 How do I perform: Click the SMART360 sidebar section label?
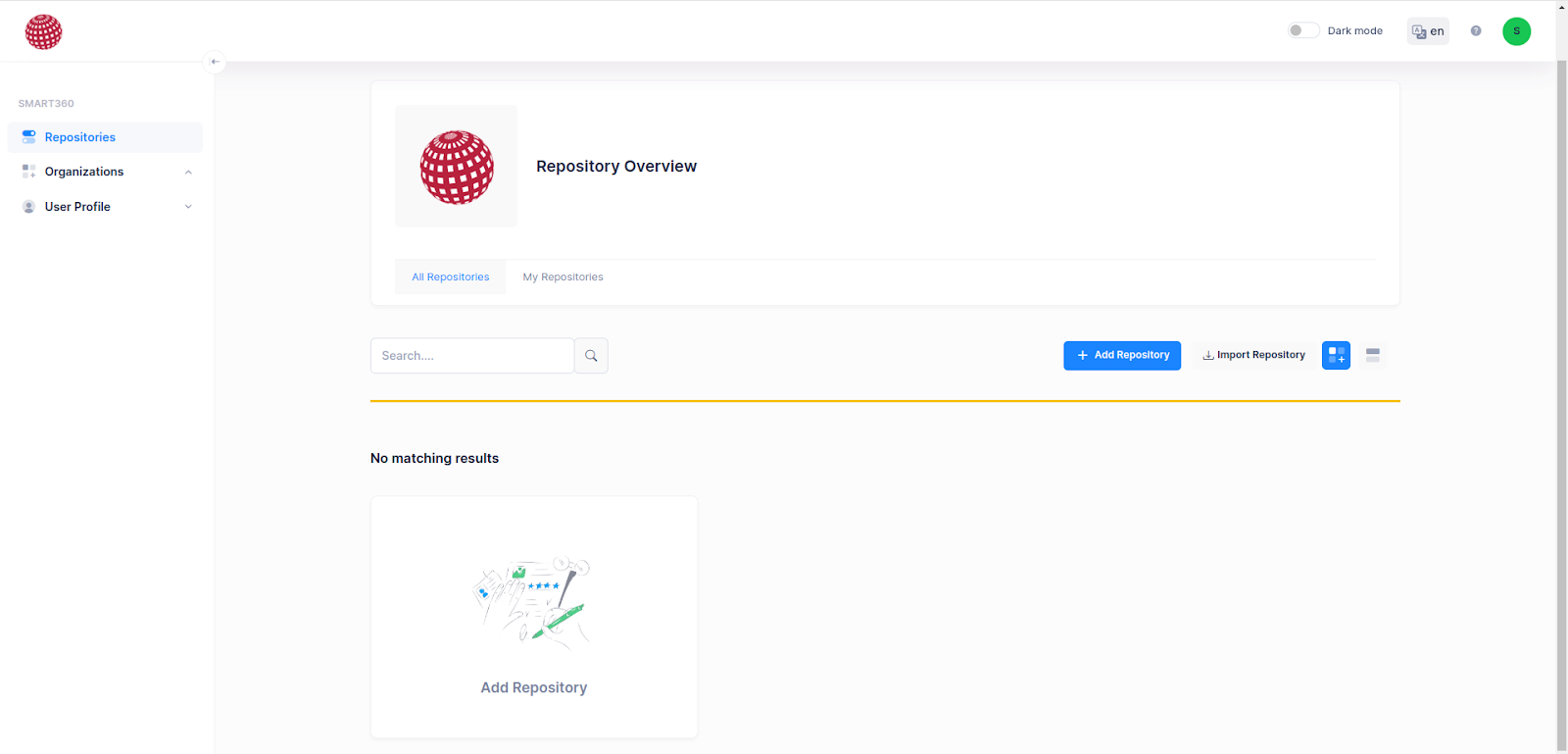pos(46,104)
